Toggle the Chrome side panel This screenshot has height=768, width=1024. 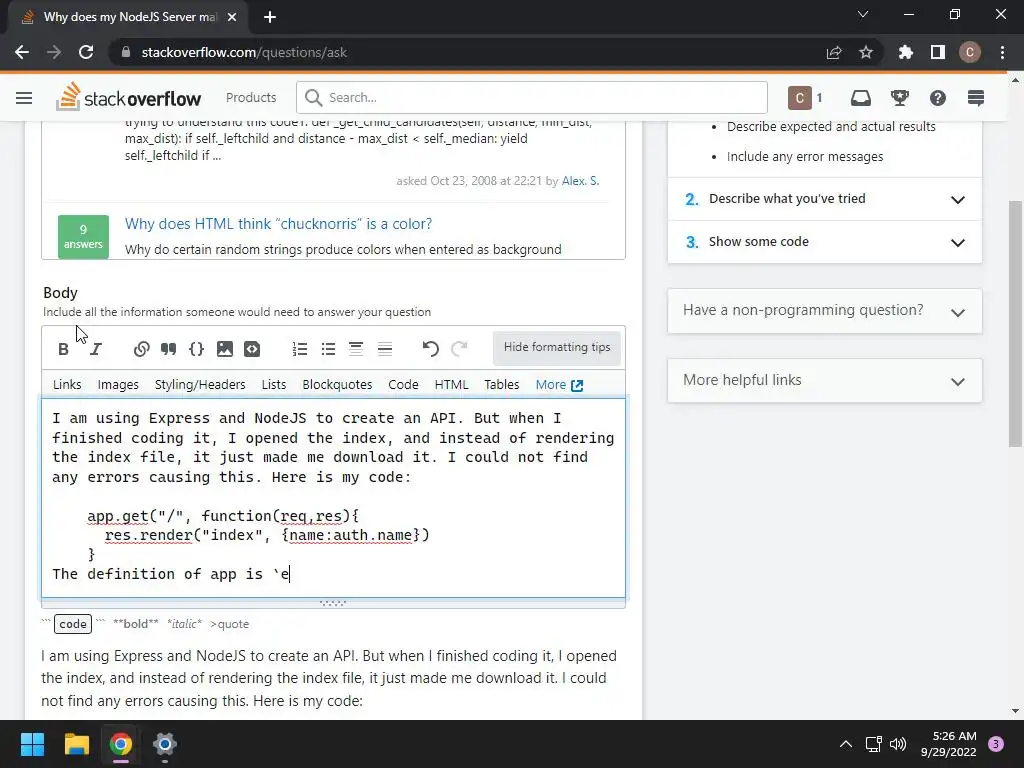[x=938, y=52]
